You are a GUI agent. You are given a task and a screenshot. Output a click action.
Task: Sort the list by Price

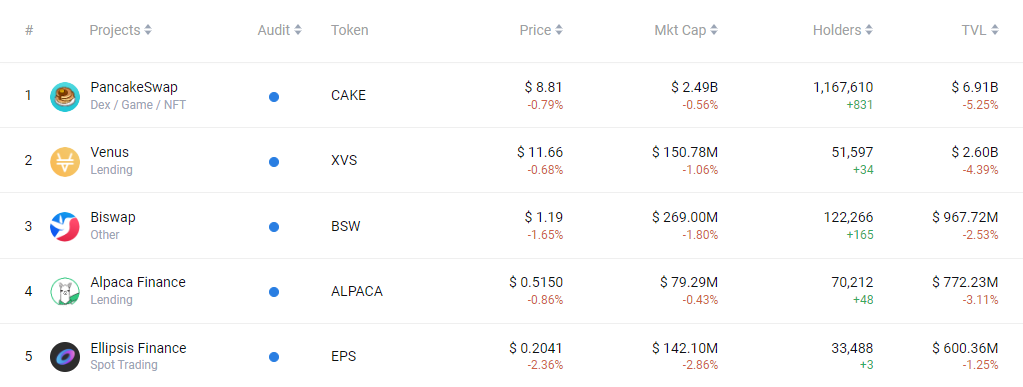[x=541, y=30]
